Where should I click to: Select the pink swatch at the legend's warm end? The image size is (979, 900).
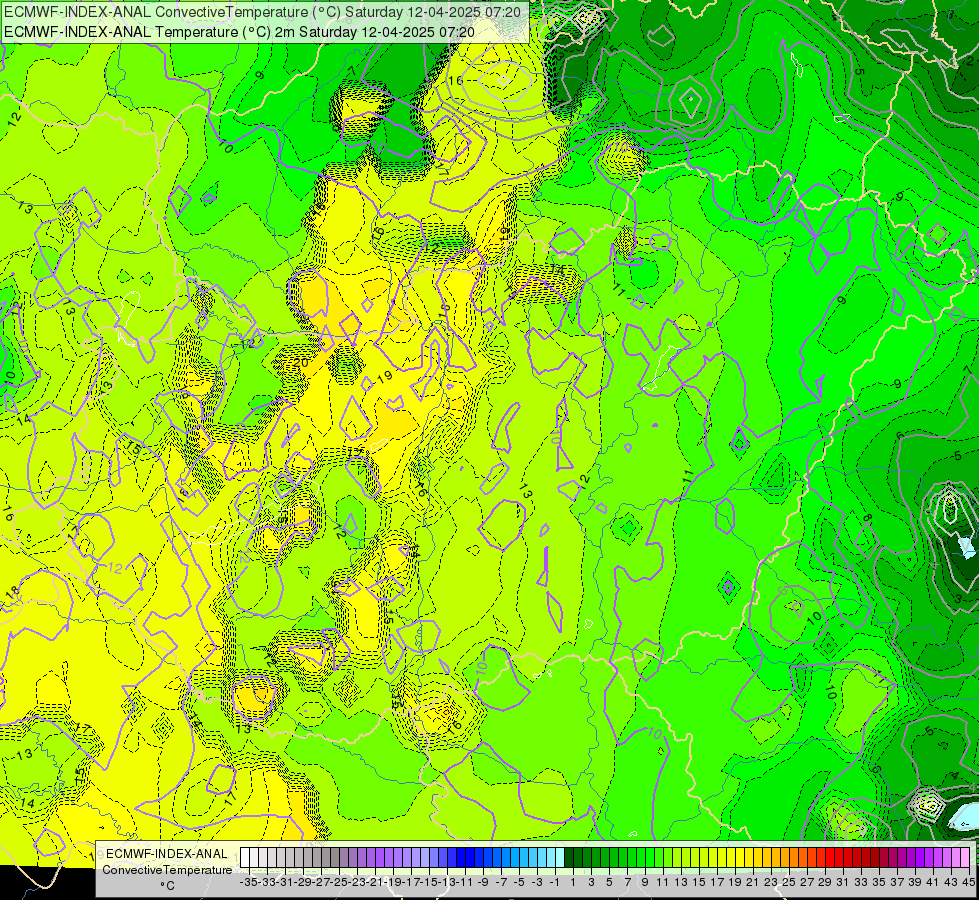tap(965, 858)
